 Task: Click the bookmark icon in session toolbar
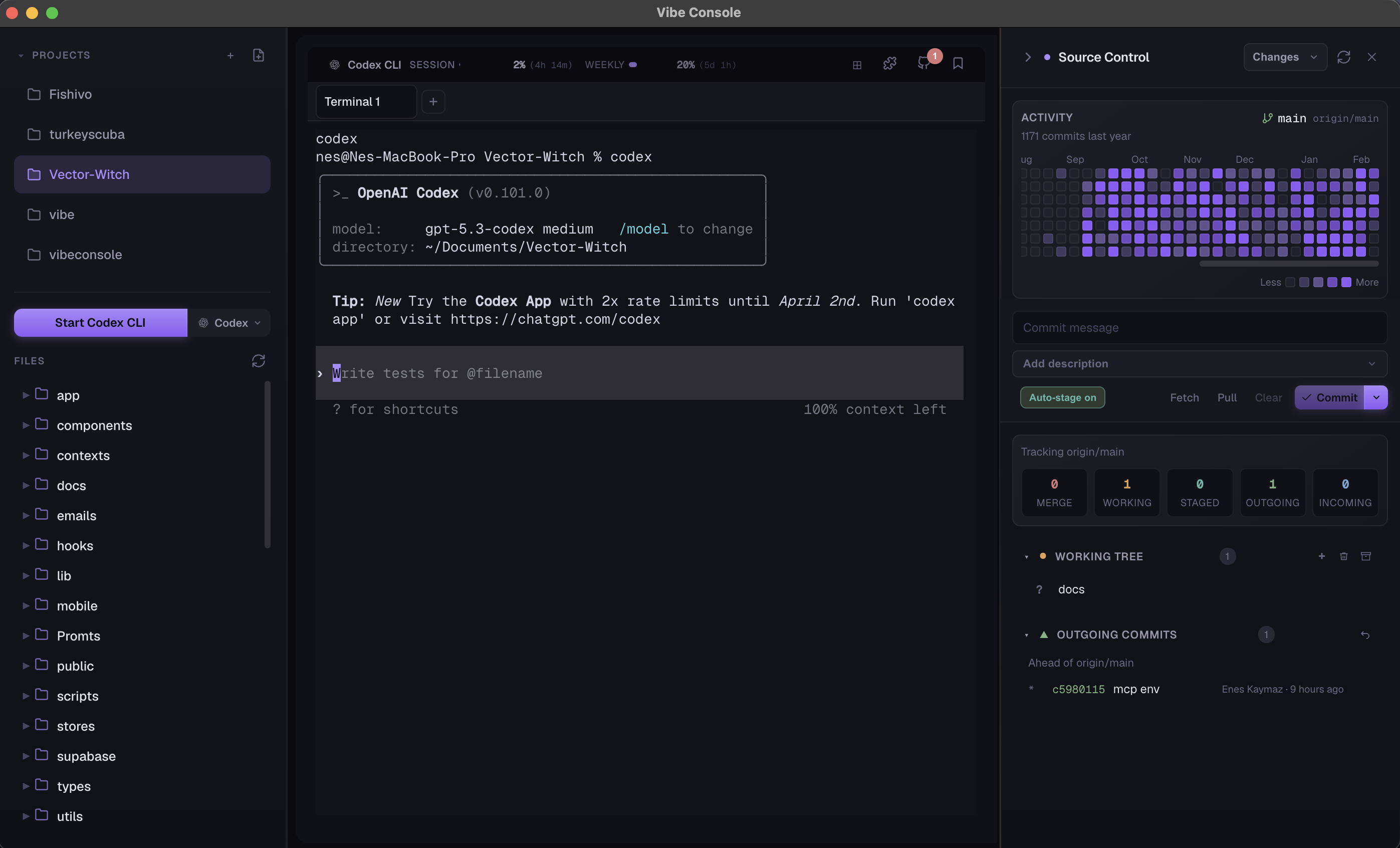[958, 64]
